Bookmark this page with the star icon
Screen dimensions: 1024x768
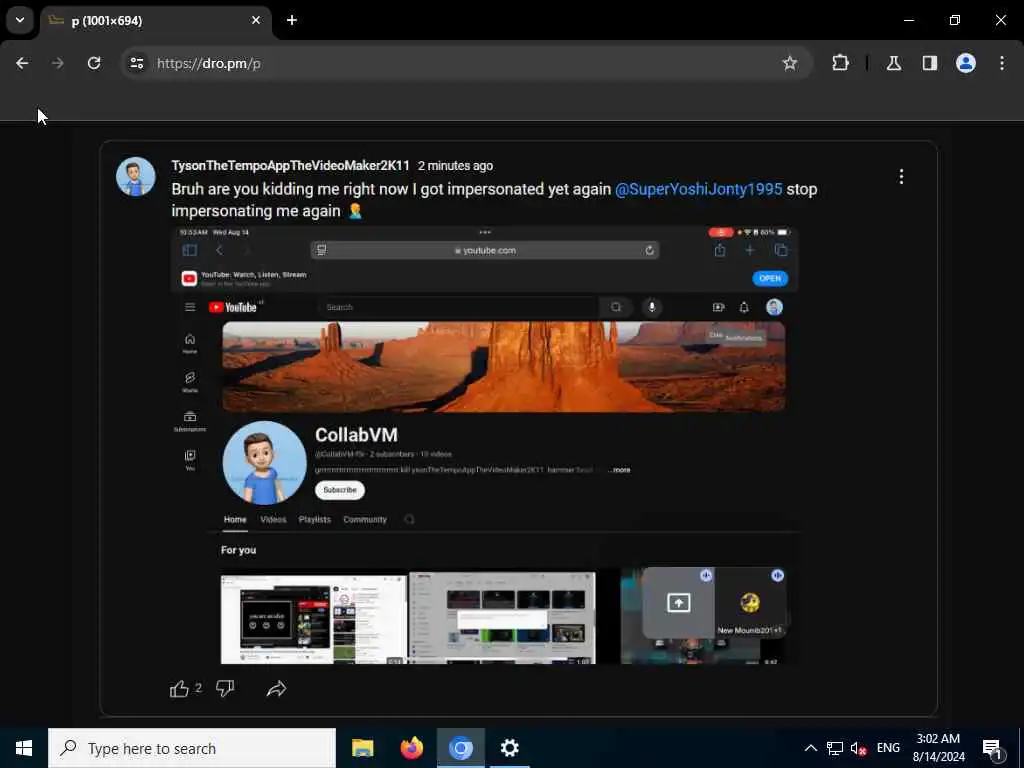790,63
